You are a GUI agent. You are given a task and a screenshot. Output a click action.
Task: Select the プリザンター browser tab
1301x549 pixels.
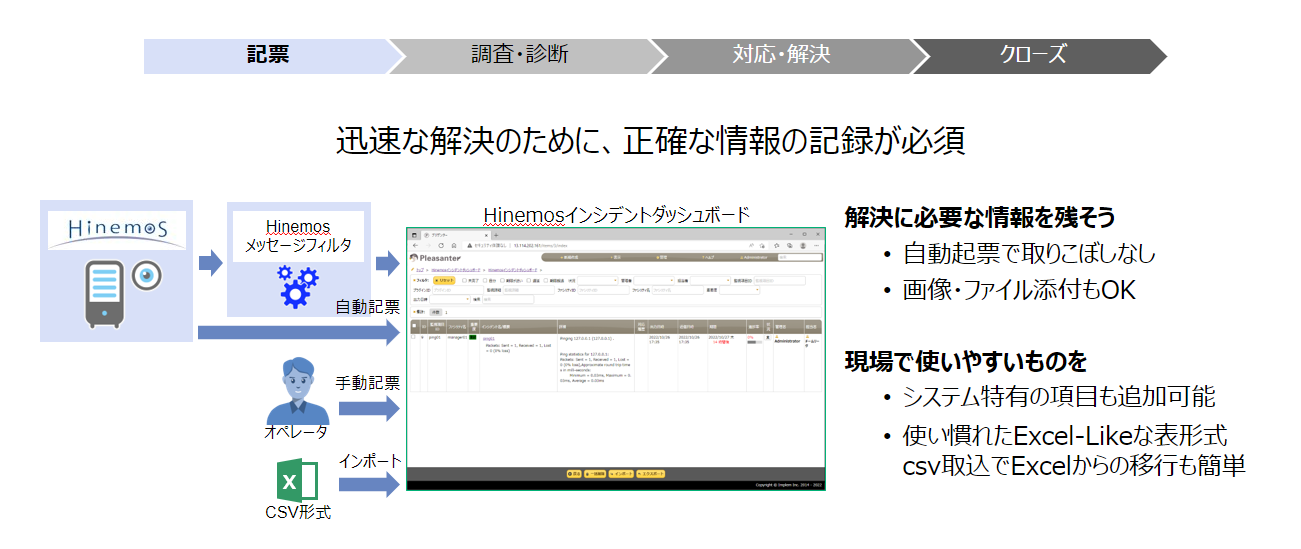point(456,235)
